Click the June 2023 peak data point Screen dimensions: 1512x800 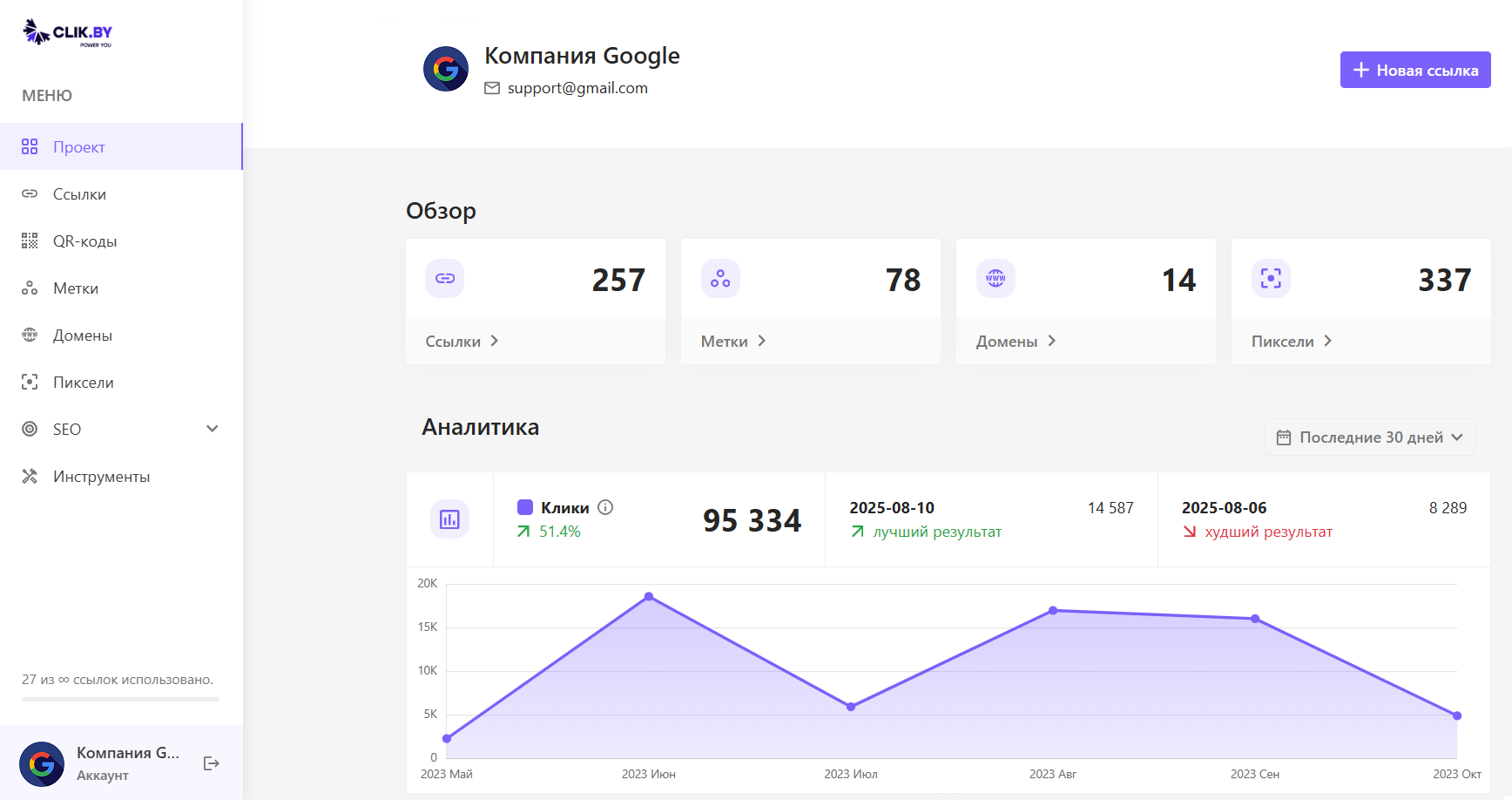[649, 597]
